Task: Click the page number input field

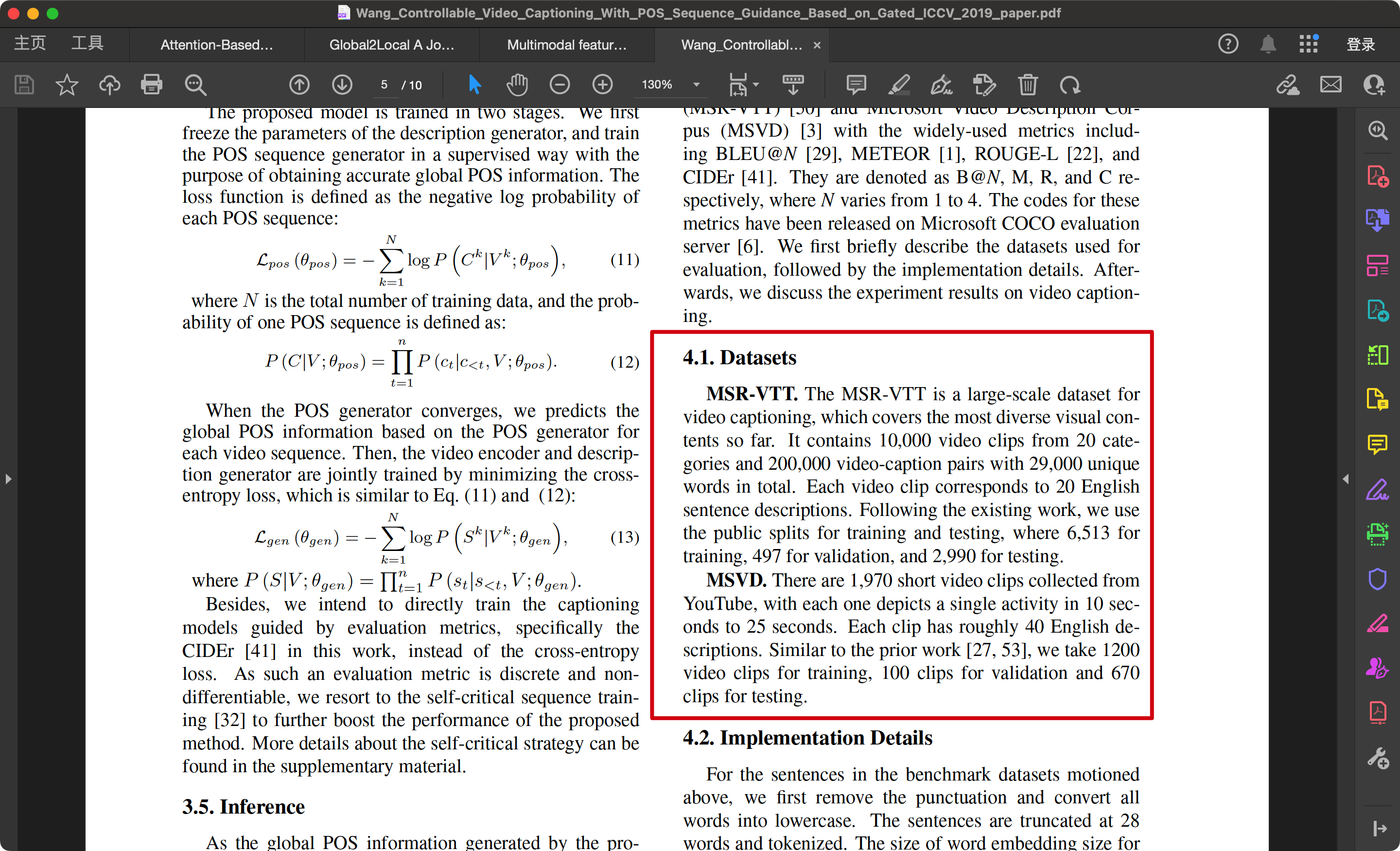Action: pyautogui.click(x=384, y=85)
